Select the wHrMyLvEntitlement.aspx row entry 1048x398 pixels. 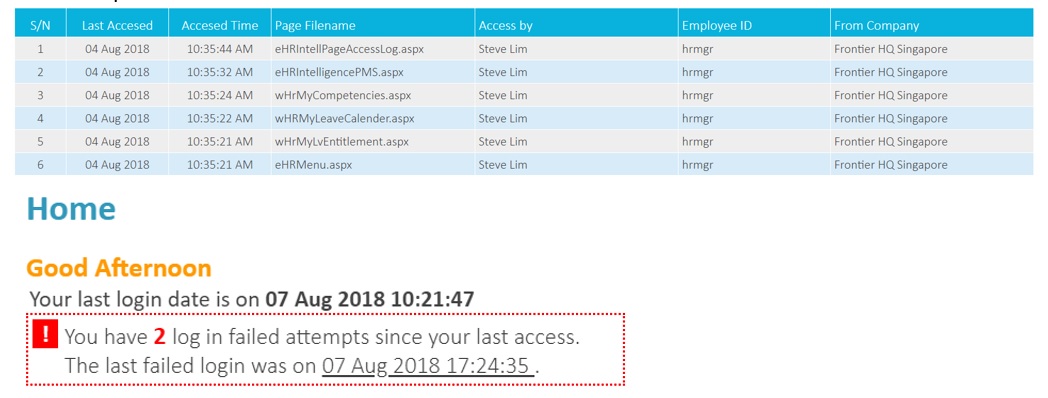tap(524, 142)
